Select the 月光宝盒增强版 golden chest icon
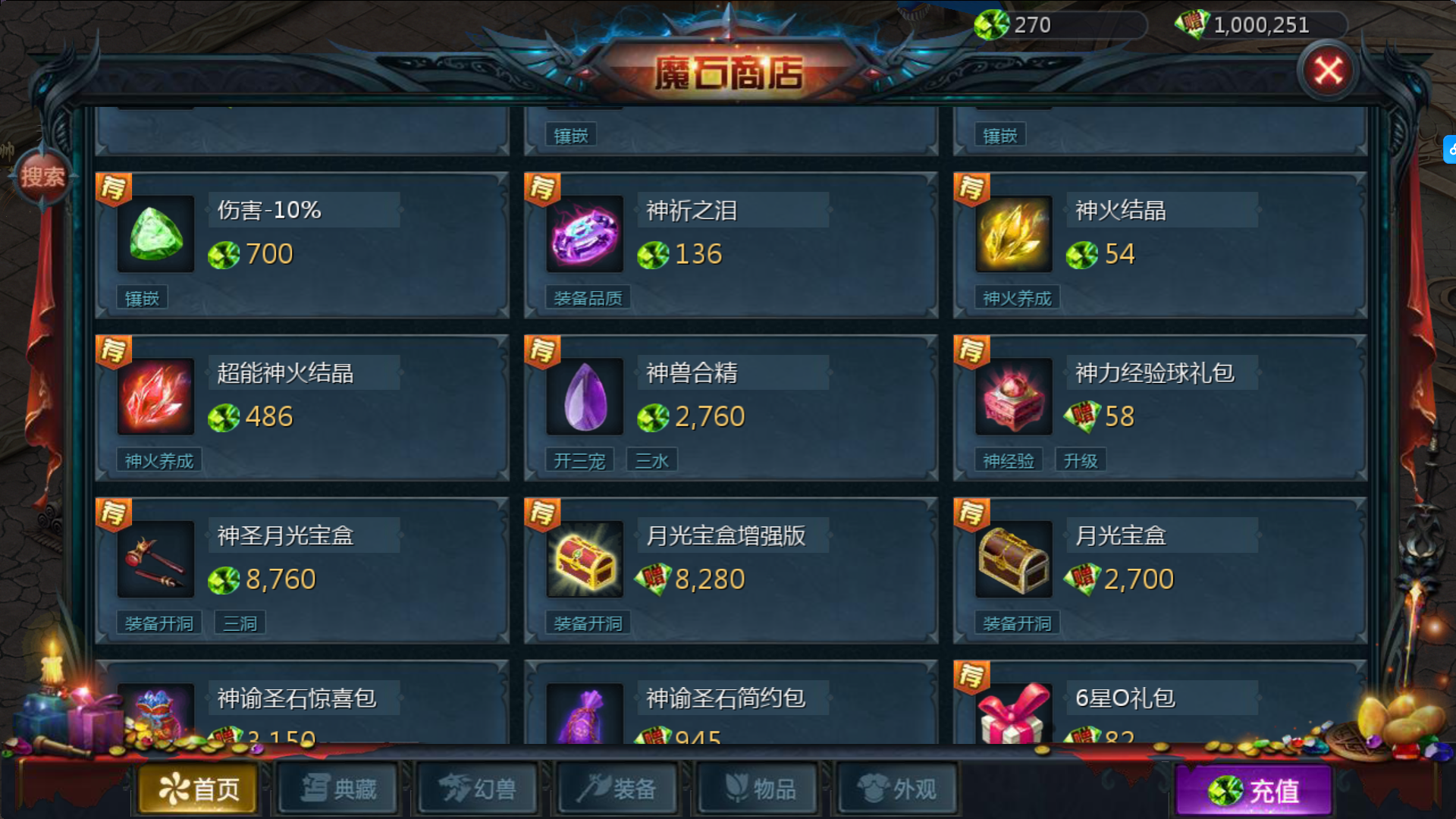 (x=585, y=560)
